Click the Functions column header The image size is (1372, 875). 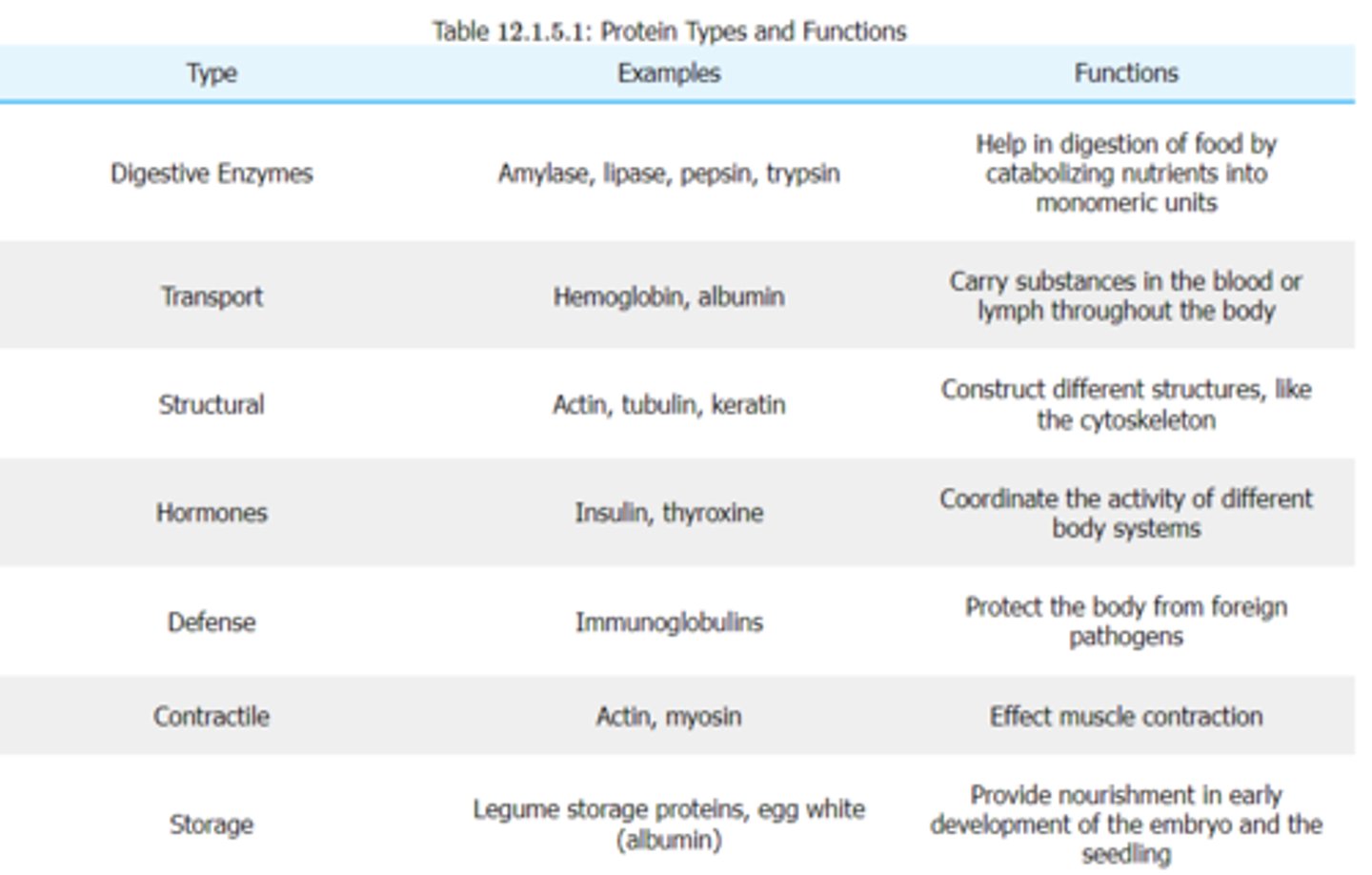[x=1126, y=73]
